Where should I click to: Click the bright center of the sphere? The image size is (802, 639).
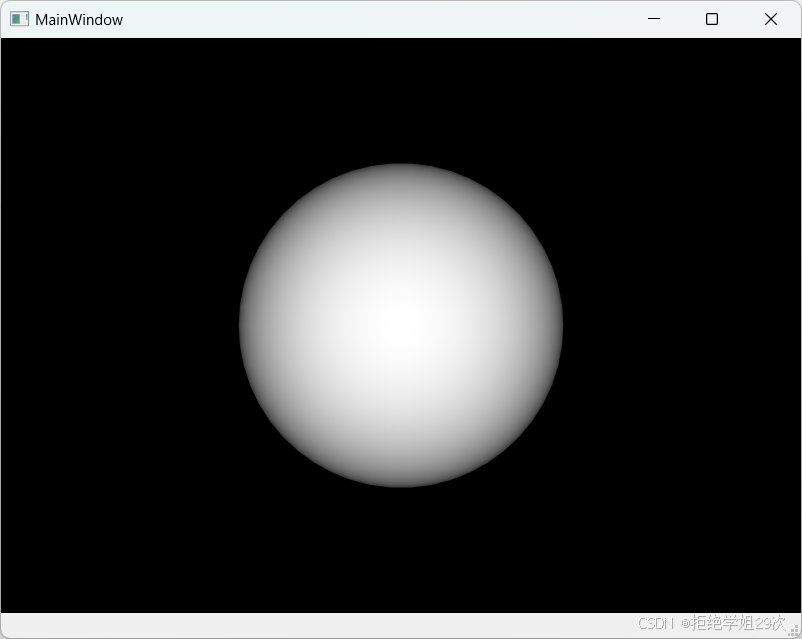(x=400, y=324)
